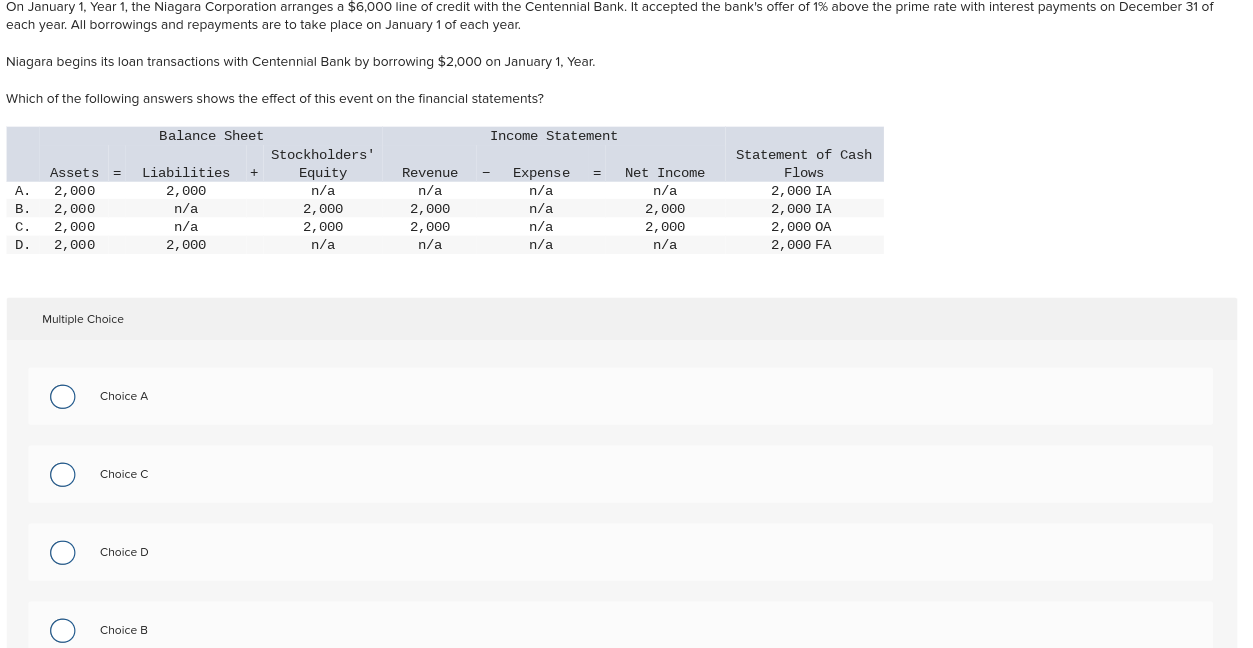Image resolution: width=1253 pixels, height=648 pixels.
Task: Select the Choice D radio button
Action: point(62,552)
